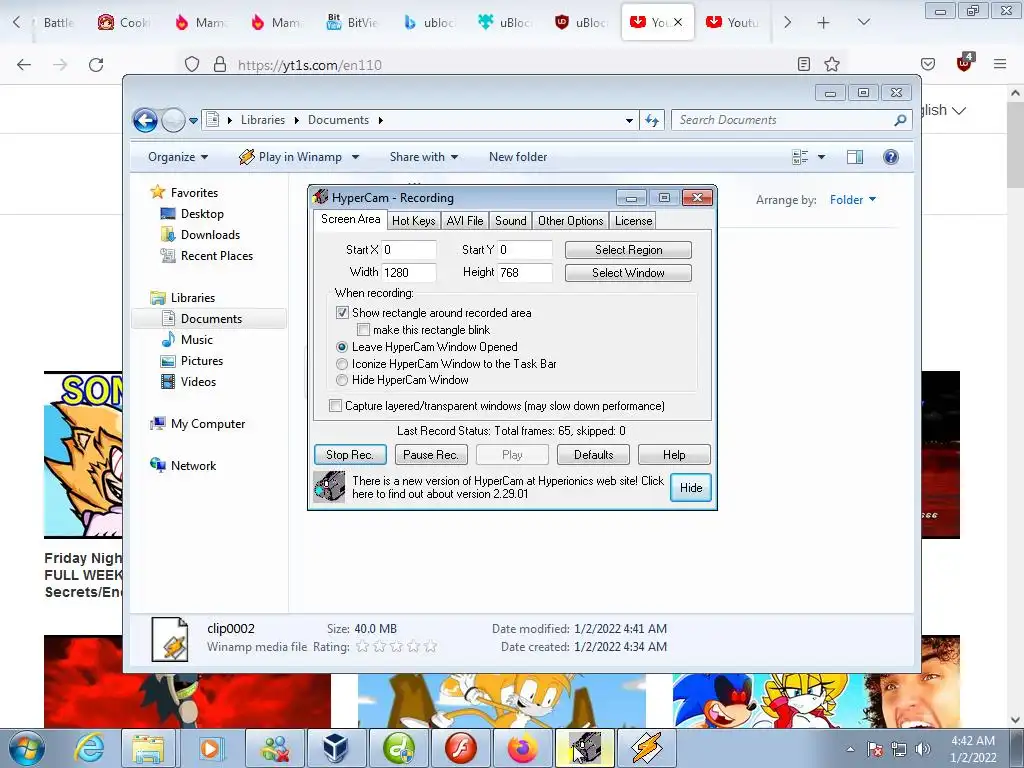The width and height of the screenshot is (1024, 768).
Task: Expand address bar history dropdown in Explorer
Action: (629, 120)
